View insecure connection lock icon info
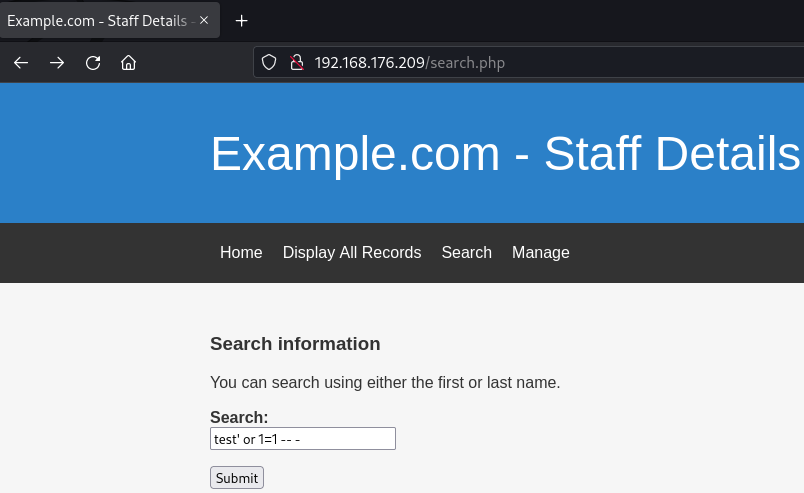Screen dimensions: 804x493 (296, 63)
